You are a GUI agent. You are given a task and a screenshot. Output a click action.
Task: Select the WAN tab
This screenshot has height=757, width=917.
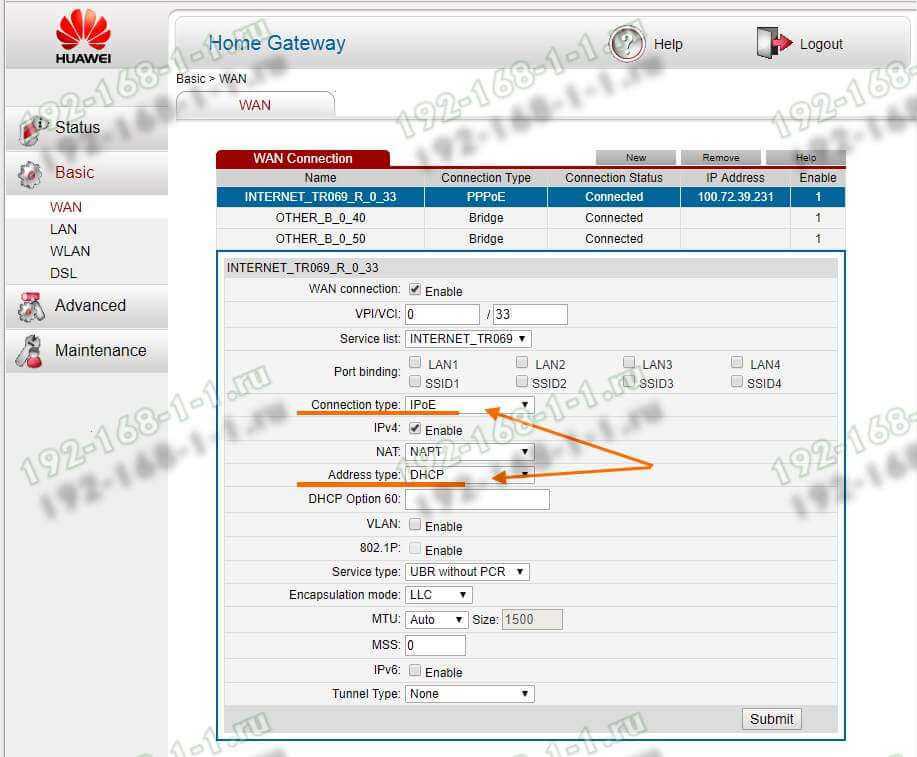click(x=255, y=105)
